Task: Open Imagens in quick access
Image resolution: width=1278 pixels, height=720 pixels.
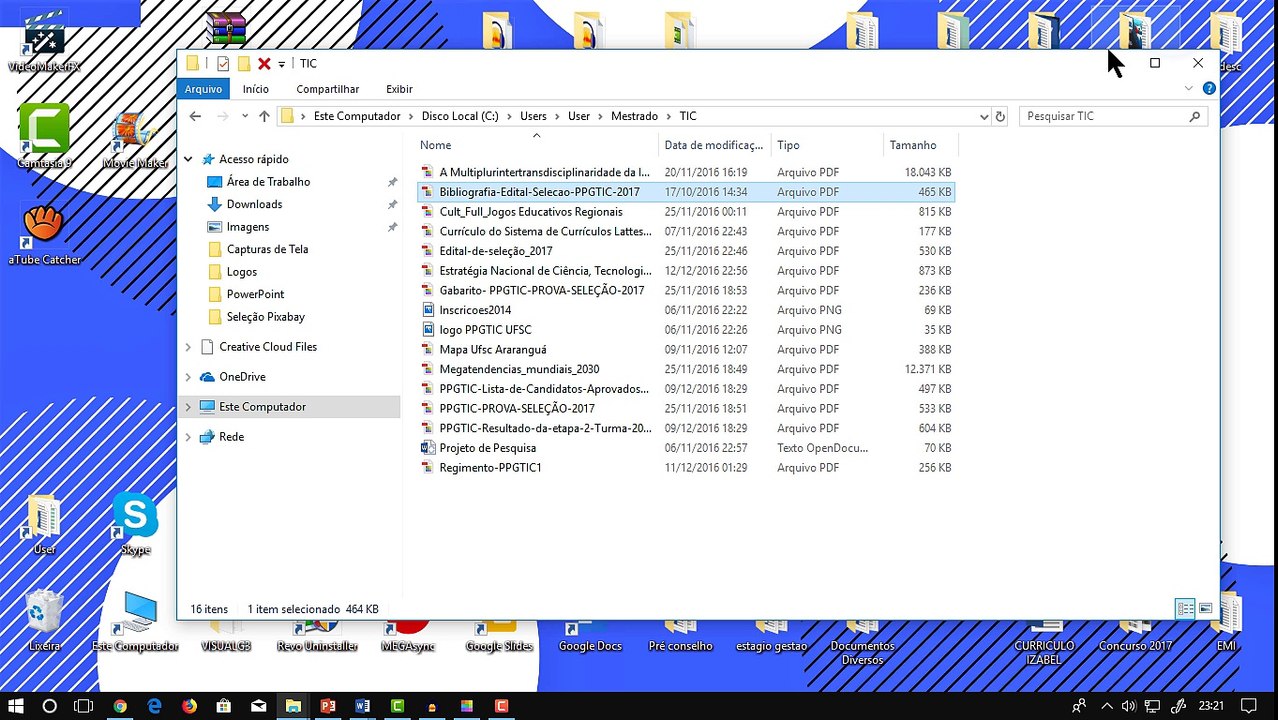Action: [x=247, y=227]
